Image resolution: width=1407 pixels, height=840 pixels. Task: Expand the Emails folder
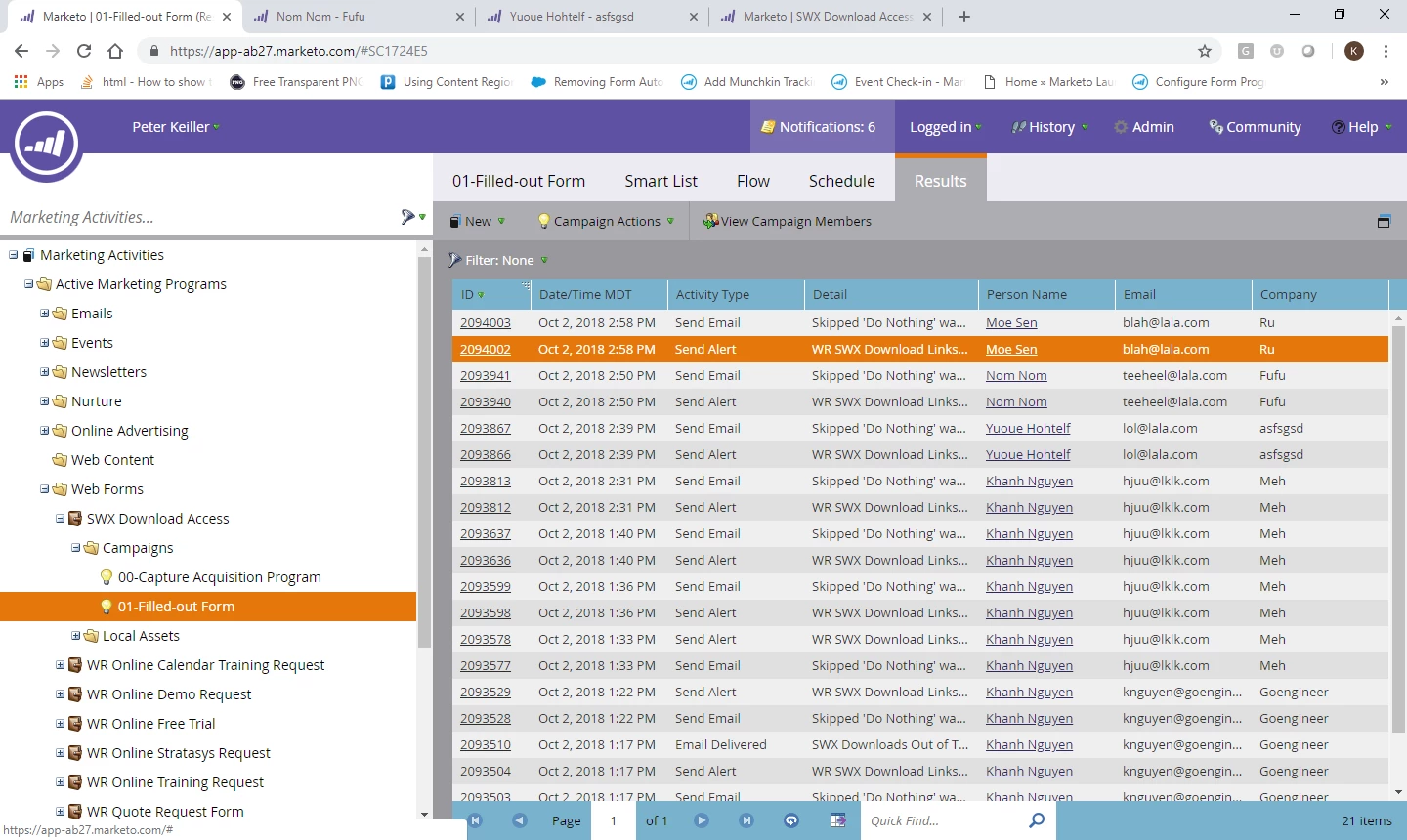tap(45, 314)
